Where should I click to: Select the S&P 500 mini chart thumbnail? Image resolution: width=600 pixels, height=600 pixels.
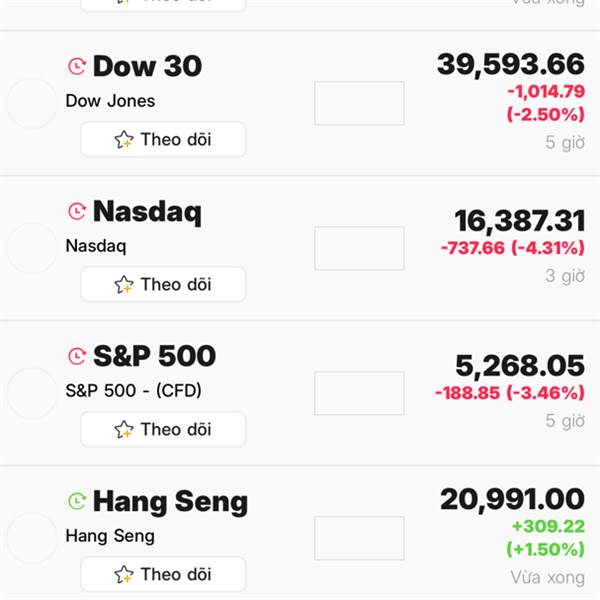coord(359,393)
